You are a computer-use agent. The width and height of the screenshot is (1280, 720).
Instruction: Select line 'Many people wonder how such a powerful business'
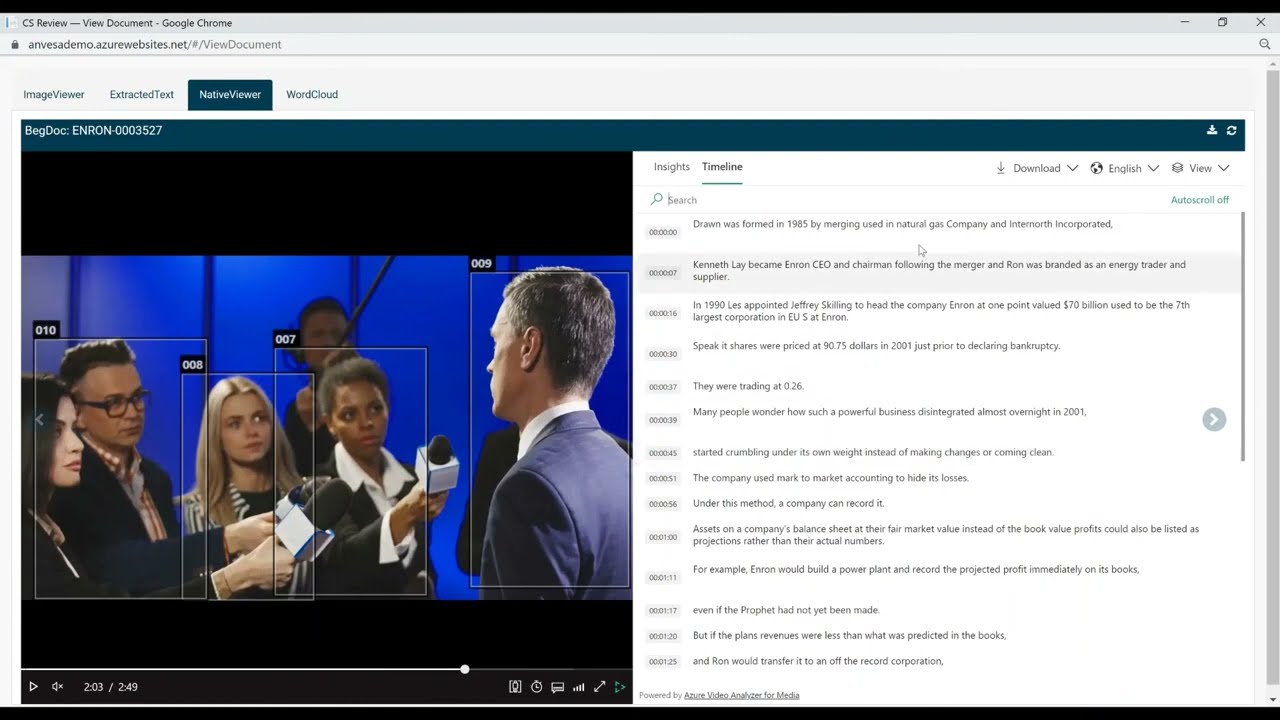coord(889,412)
